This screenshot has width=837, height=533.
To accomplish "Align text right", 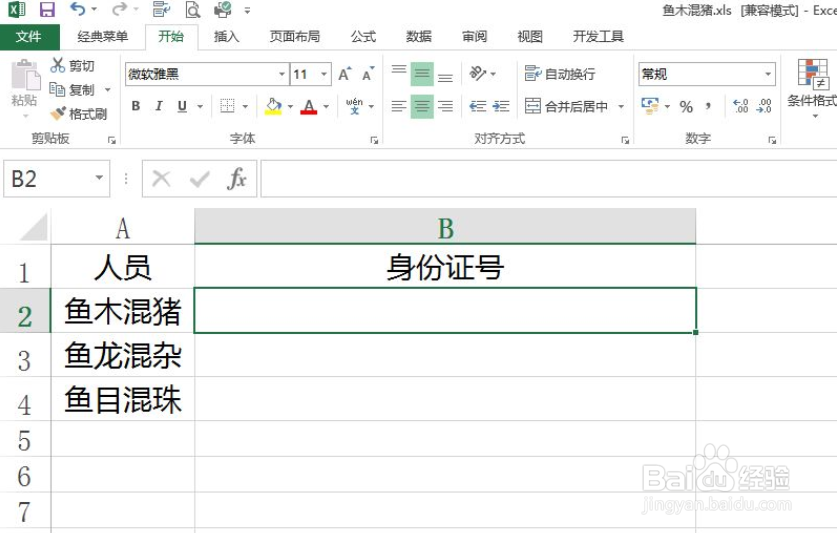I will coord(445,106).
